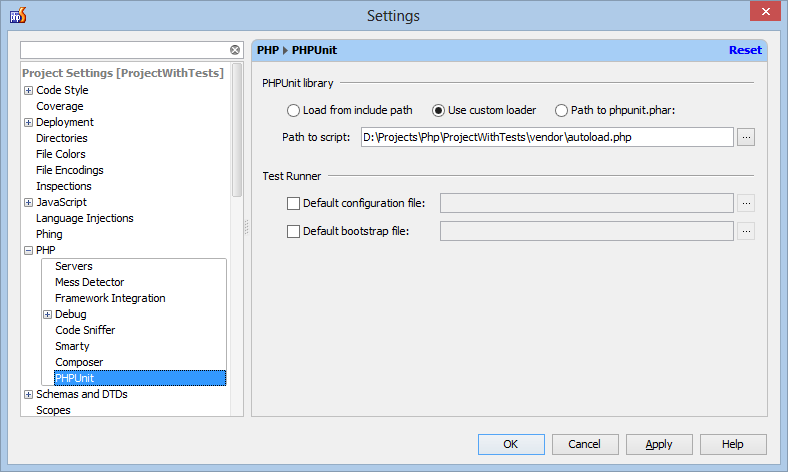Open the Composer settings page
This screenshot has width=788, height=472.
[x=79, y=362]
